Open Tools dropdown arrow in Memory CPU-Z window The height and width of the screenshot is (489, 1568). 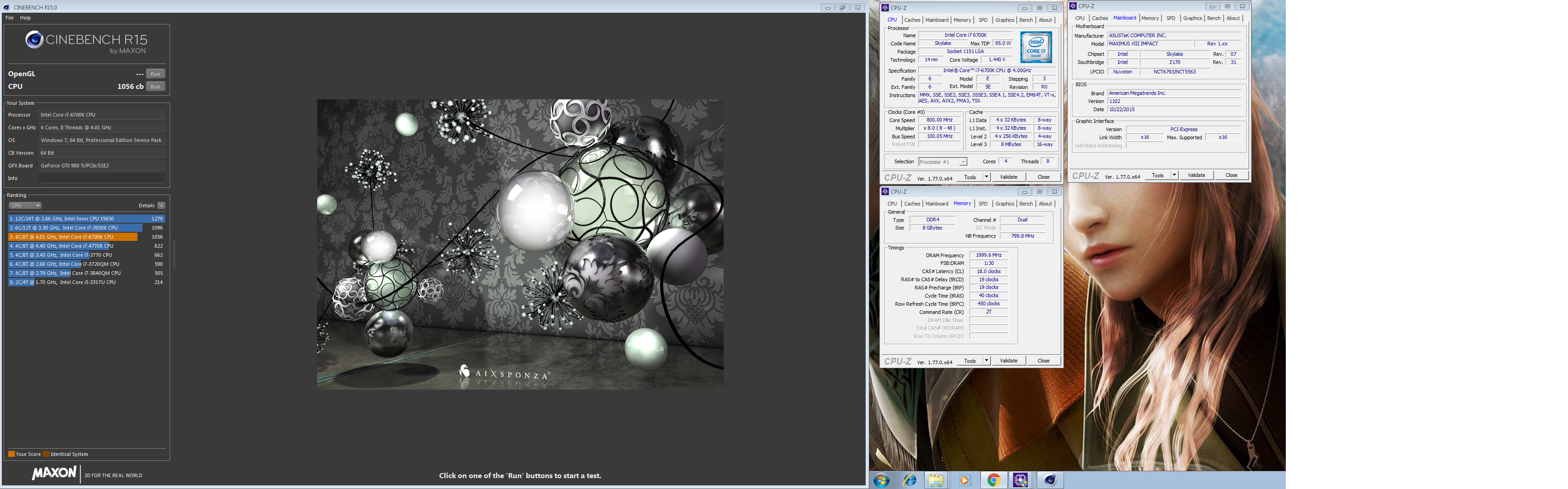click(986, 361)
